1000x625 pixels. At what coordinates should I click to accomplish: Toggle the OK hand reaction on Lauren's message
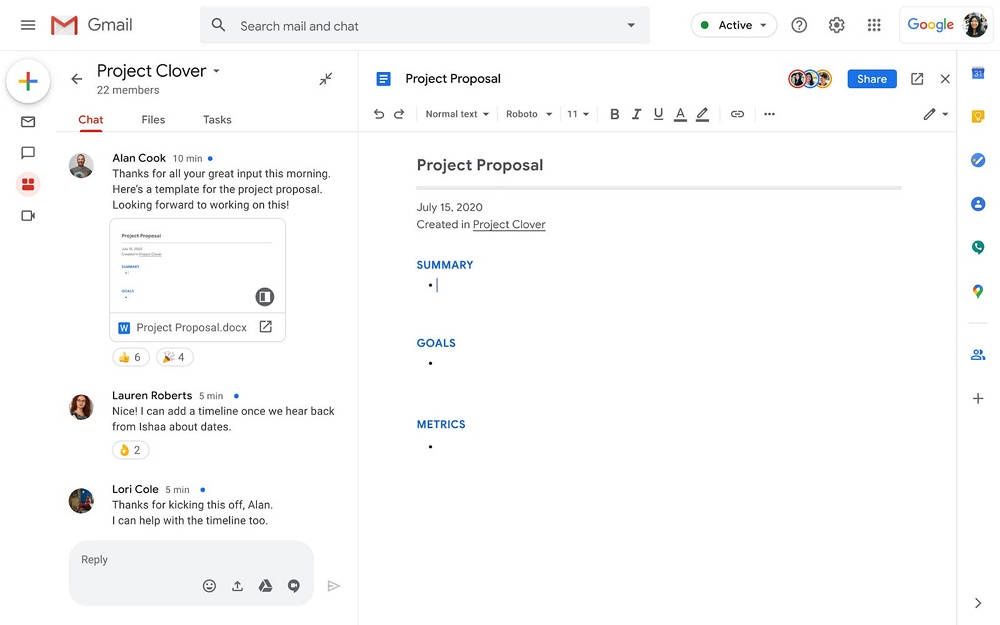click(131, 450)
